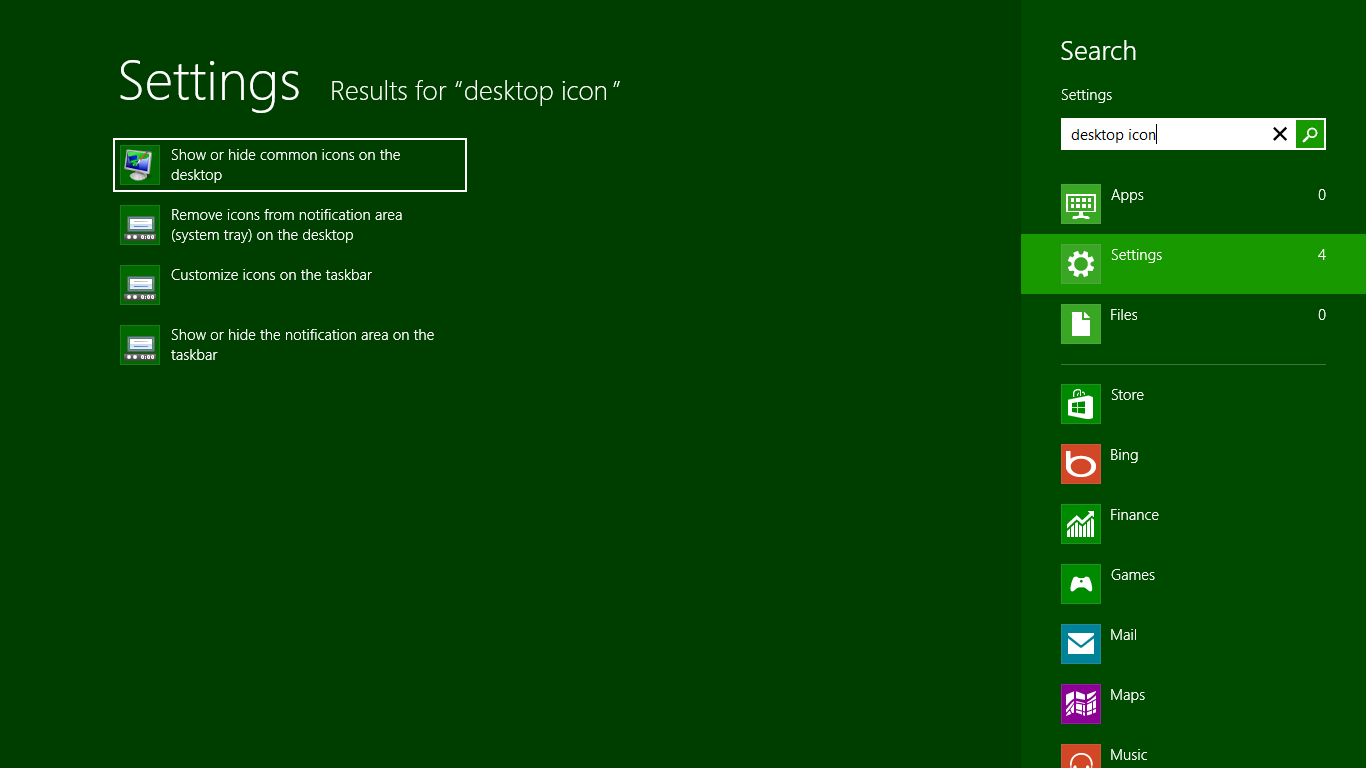Open the Store app icon
Screen dimensions: 1366x768
[1080, 404]
